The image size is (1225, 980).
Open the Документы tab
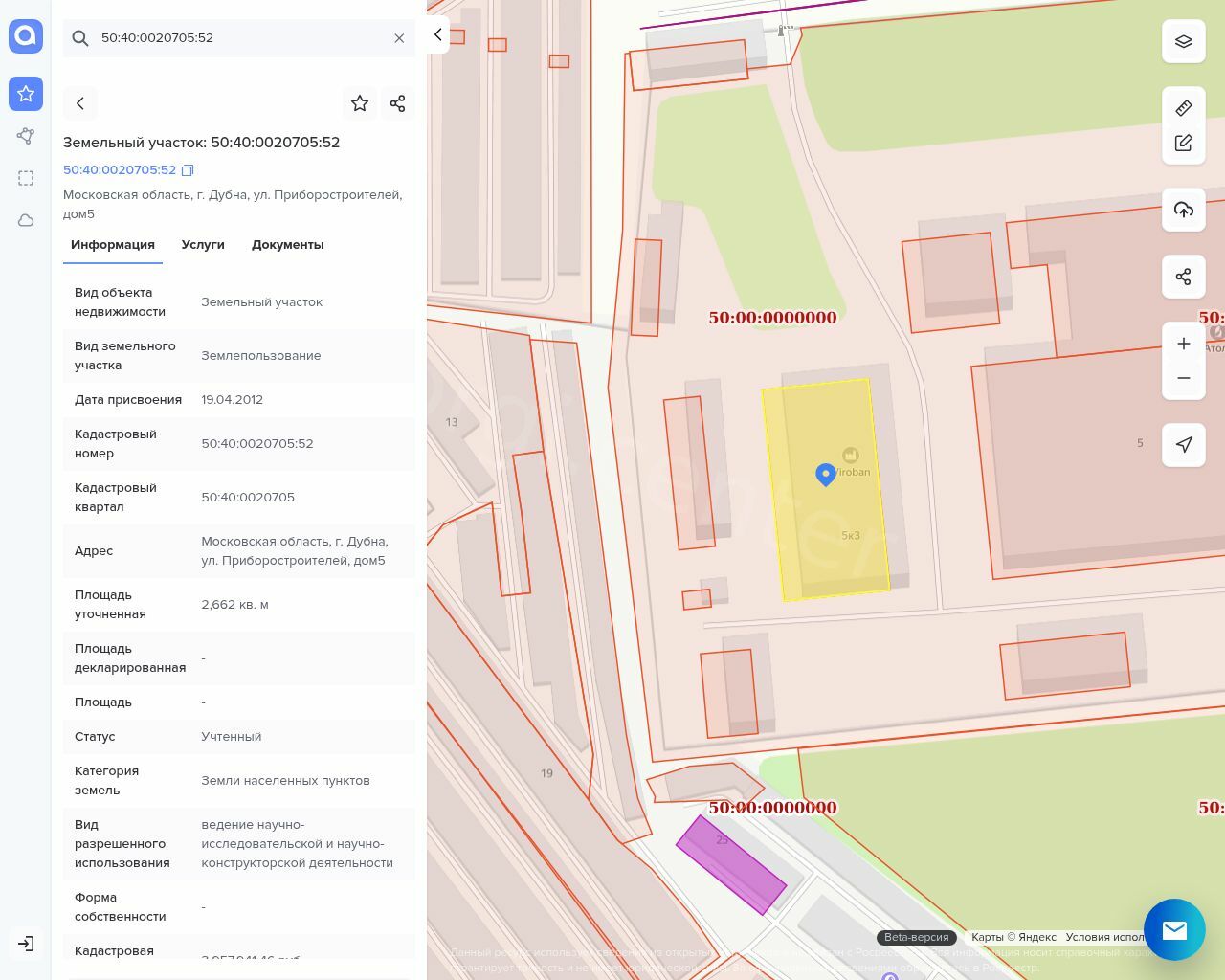click(x=287, y=245)
